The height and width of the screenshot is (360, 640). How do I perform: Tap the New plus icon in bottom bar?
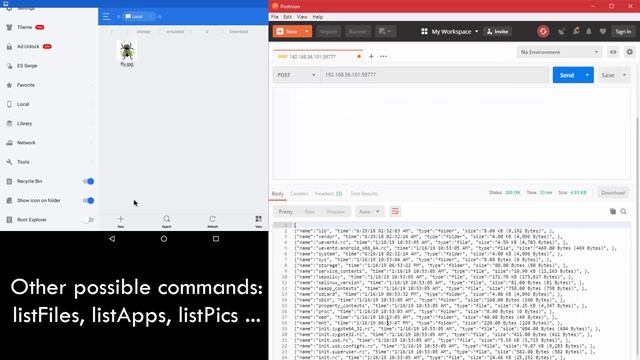(x=121, y=220)
